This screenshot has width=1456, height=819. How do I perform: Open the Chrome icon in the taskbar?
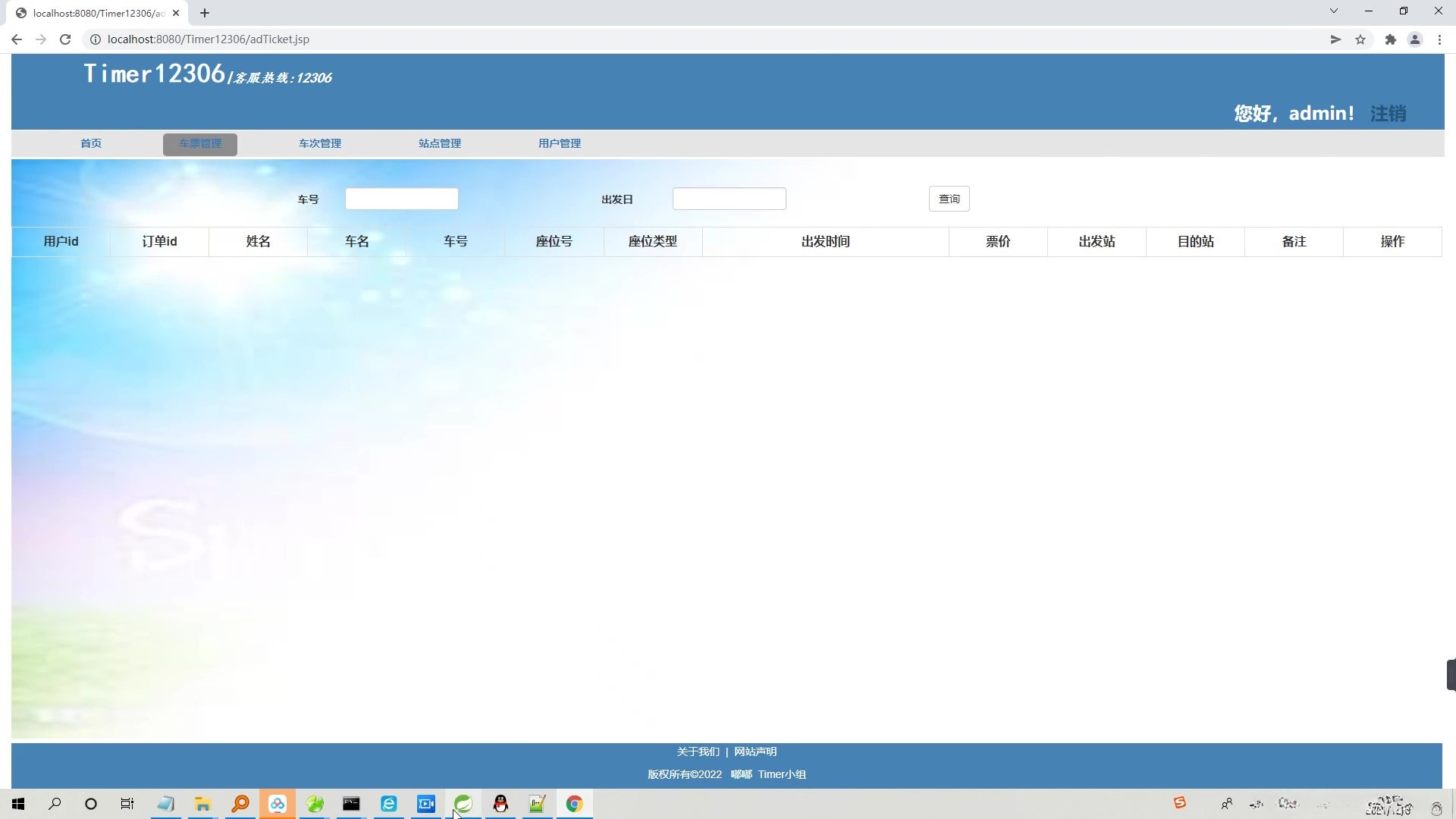coord(574,804)
